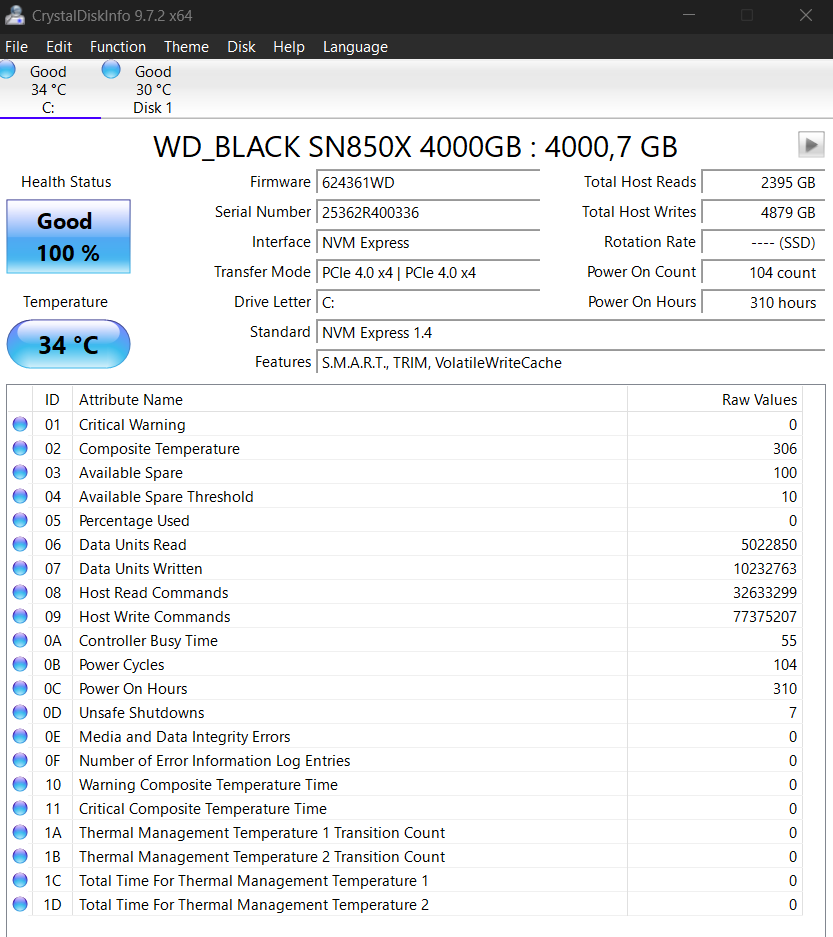Screen dimensions: 833x937
Task: Go to next disk with arrow button
Action: (811, 145)
